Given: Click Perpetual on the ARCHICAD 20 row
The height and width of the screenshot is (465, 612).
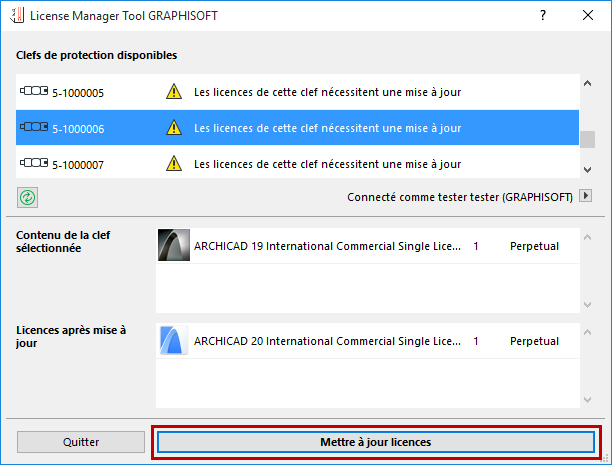Looking at the screenshot, I should click(x=534, y=341).
